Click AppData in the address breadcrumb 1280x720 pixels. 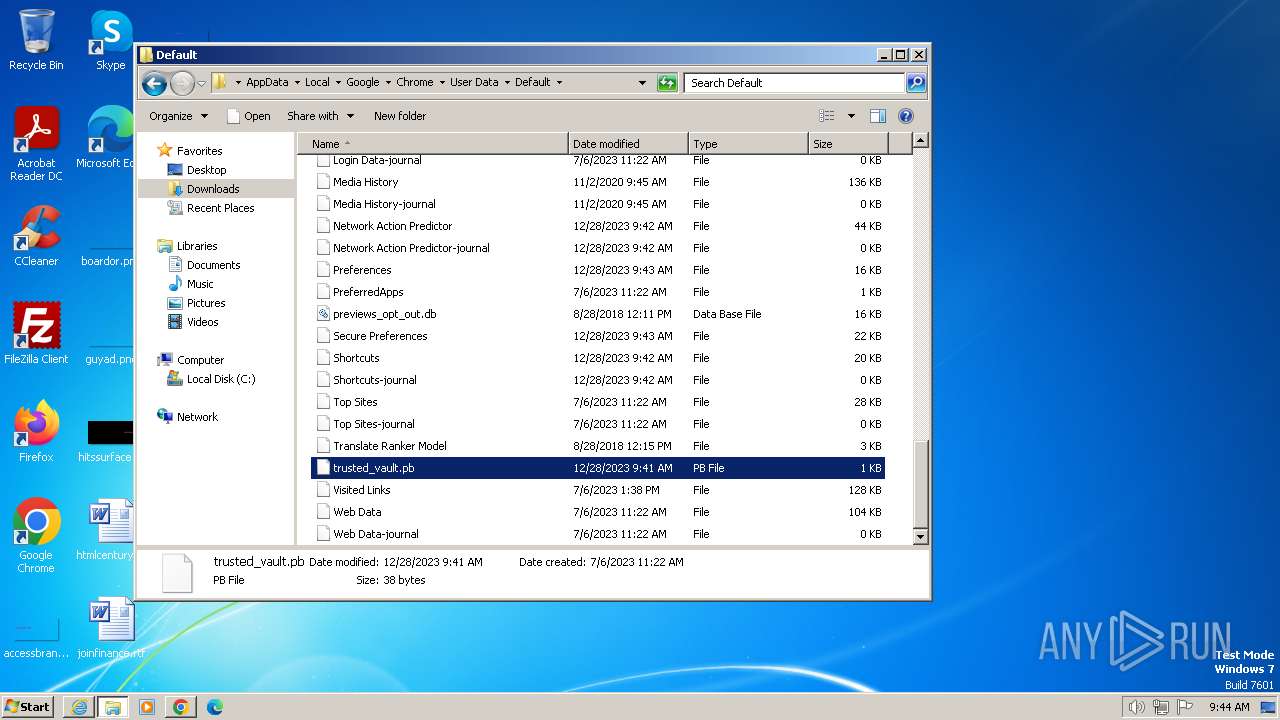coord(267,83)
